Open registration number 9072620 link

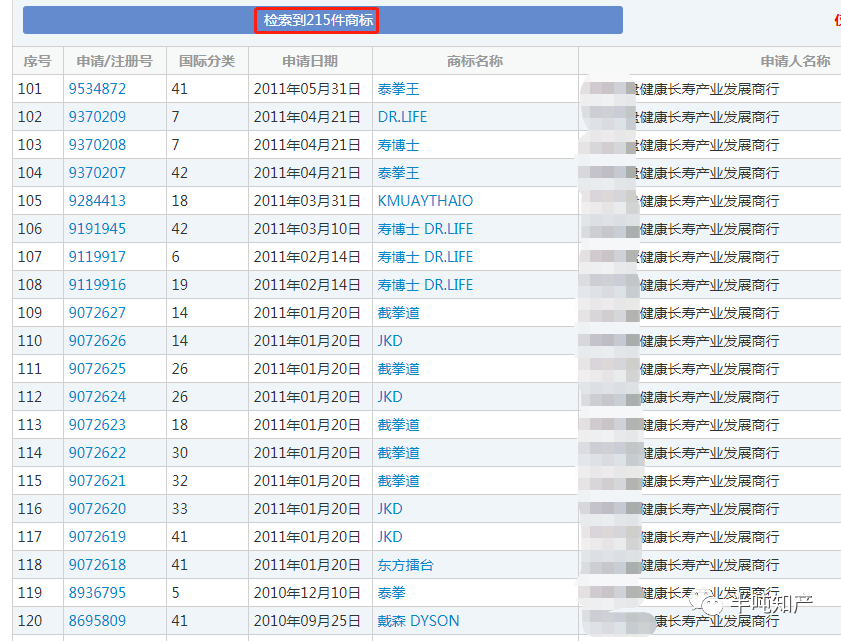(97, 509)
